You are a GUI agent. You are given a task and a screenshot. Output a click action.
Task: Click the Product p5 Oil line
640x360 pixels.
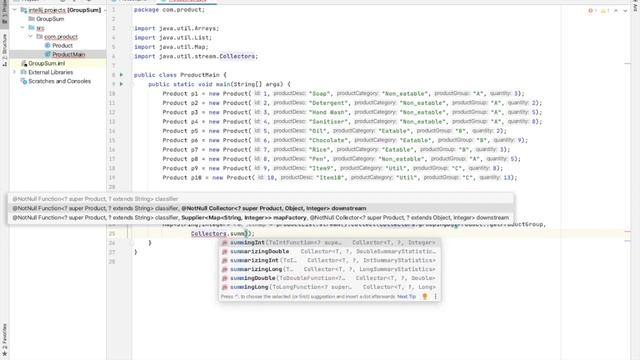point(334,131)
